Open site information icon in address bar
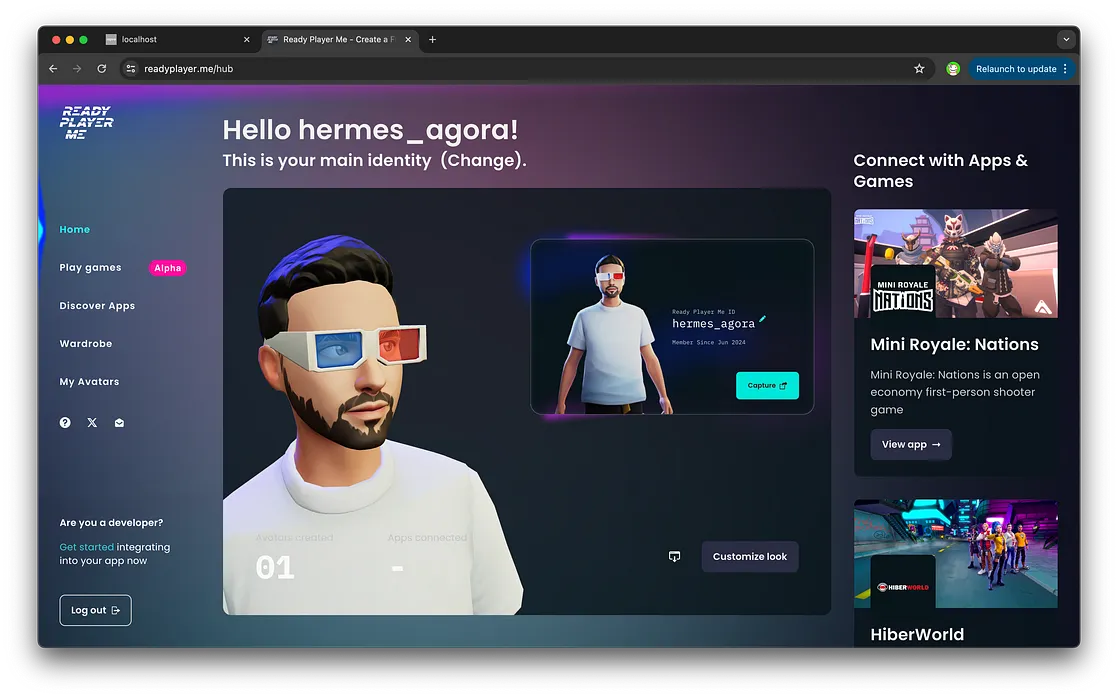 click(x=130, y=68)
